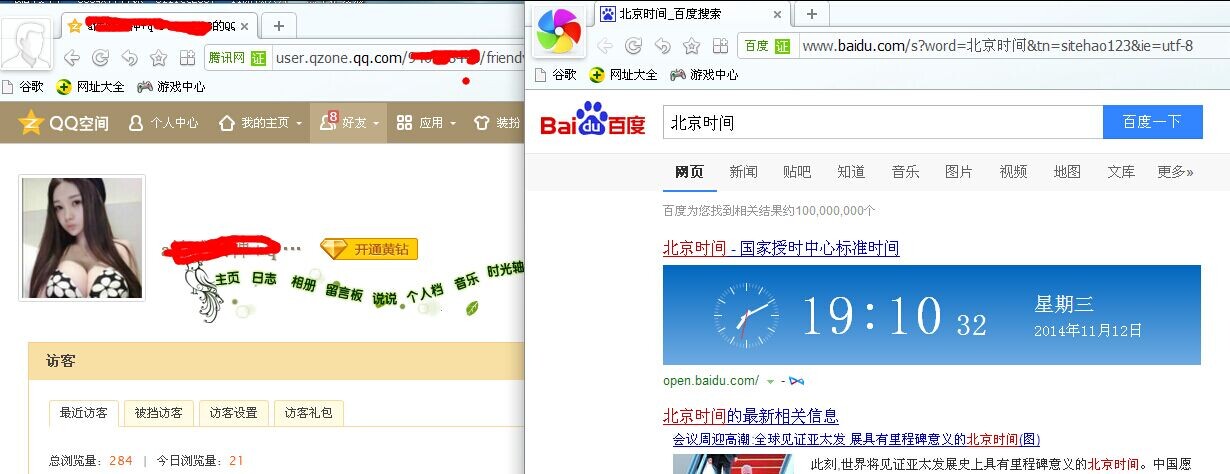Go back in the Baidu browser window
Viewport: 1230px width, 474px height.
click(x=605, y=46)
